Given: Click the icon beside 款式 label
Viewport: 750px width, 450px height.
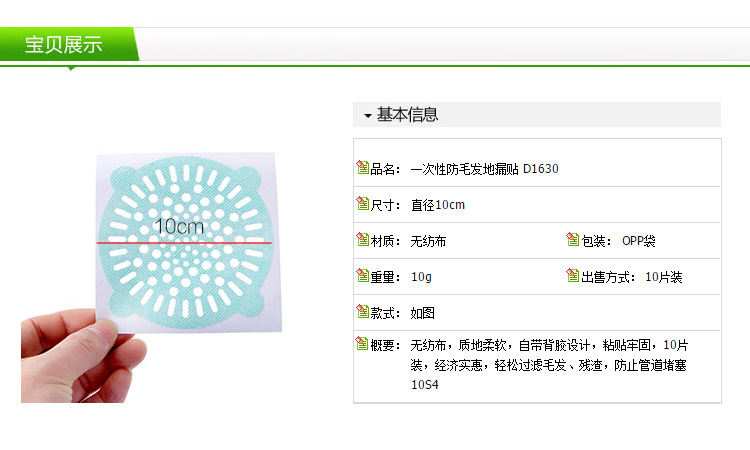Looking at the screenshot, I should pos(363,312).
